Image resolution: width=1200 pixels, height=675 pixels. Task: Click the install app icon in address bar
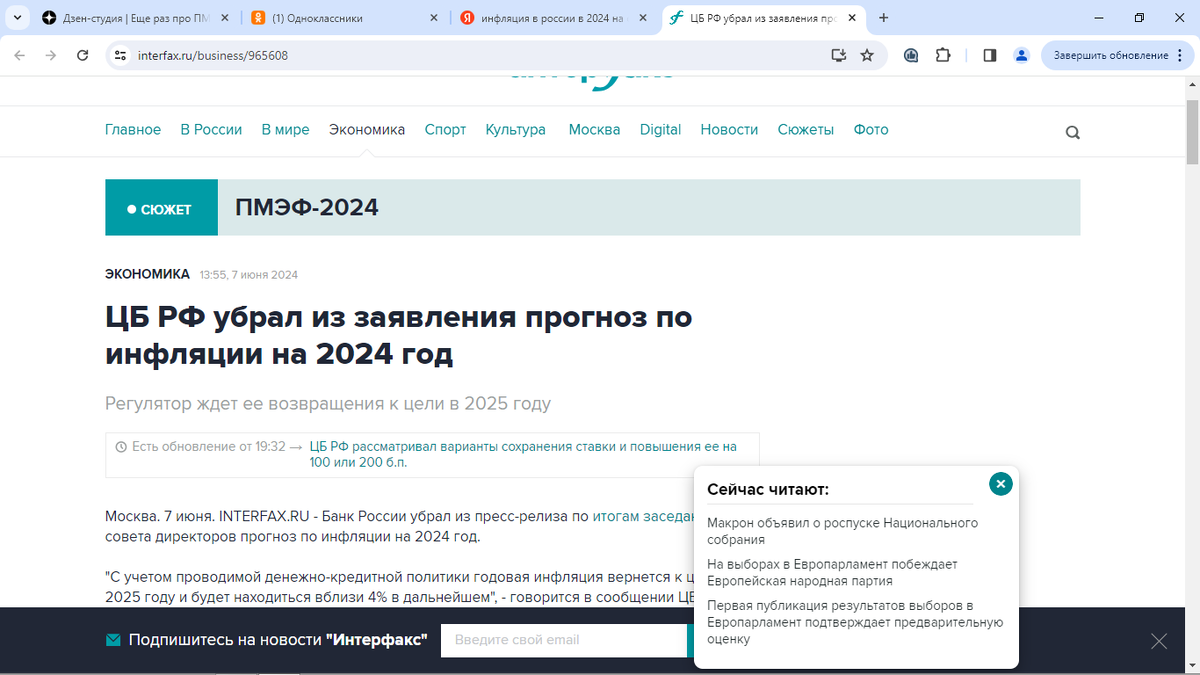point(839,55)
